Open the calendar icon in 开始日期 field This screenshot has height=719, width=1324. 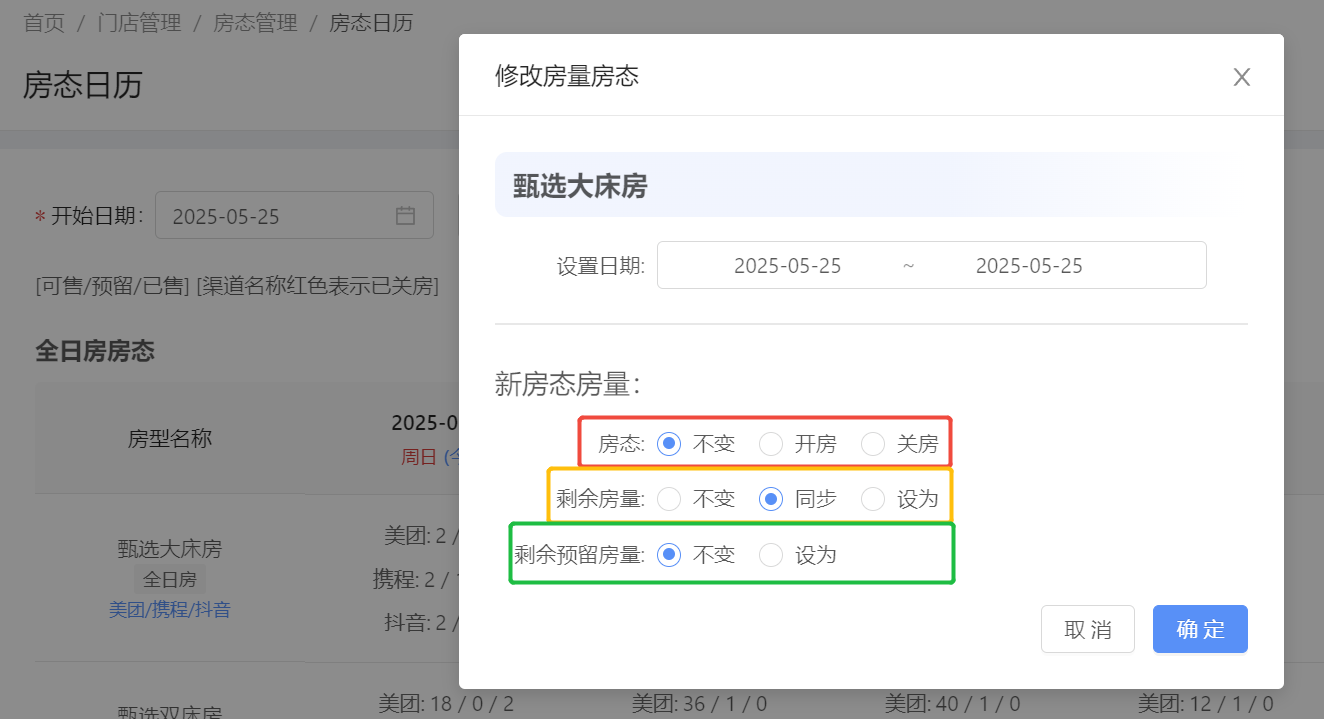pyautogui.click(x=405, y=216)
